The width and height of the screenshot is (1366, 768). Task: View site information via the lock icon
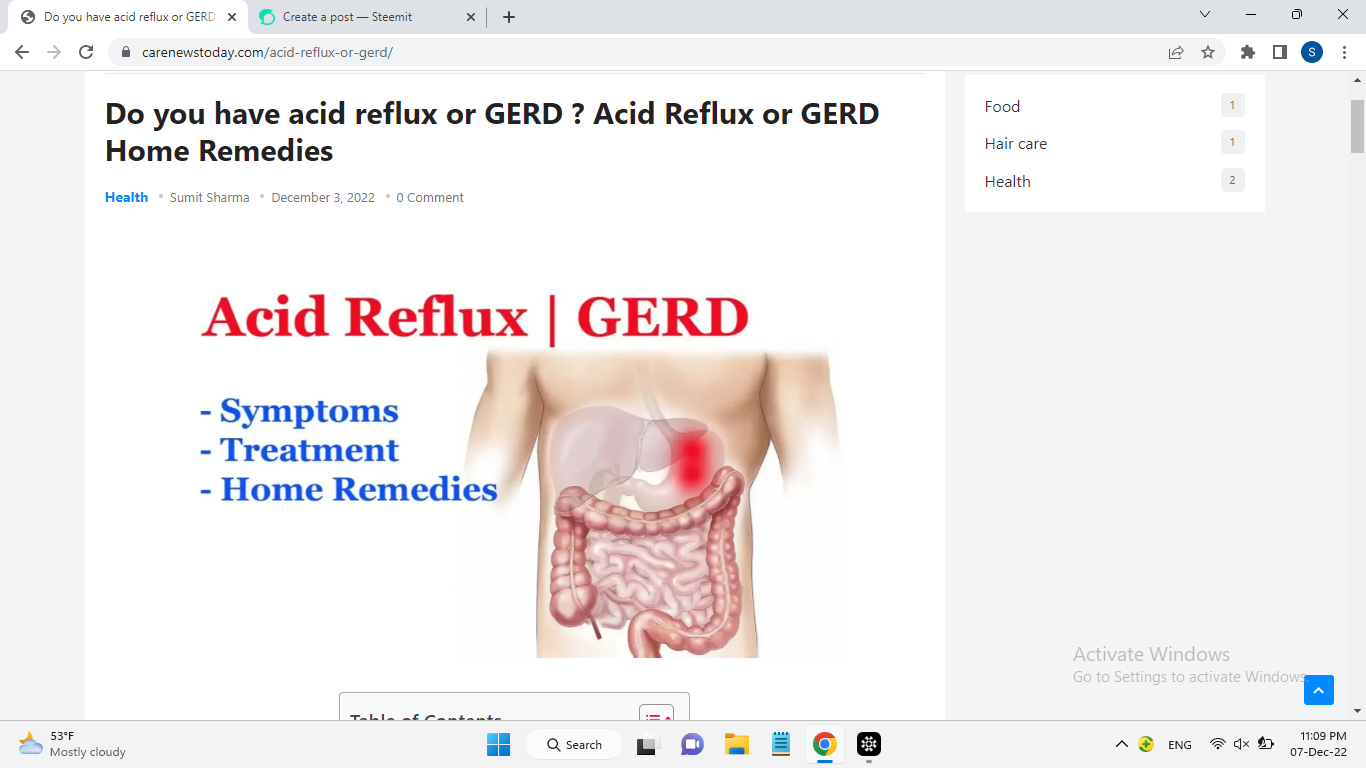click(126, 52)
